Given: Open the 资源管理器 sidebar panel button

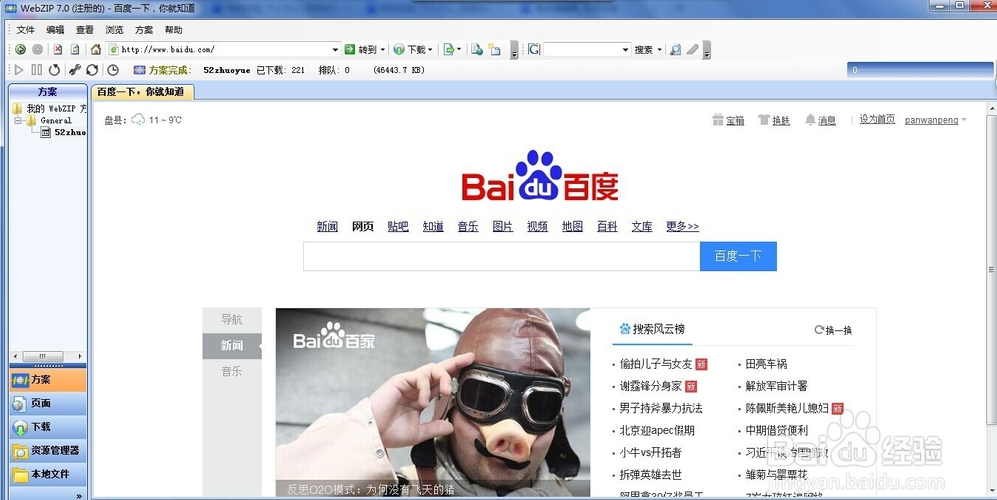Looking at the screenshot, I should pos(48,450).
